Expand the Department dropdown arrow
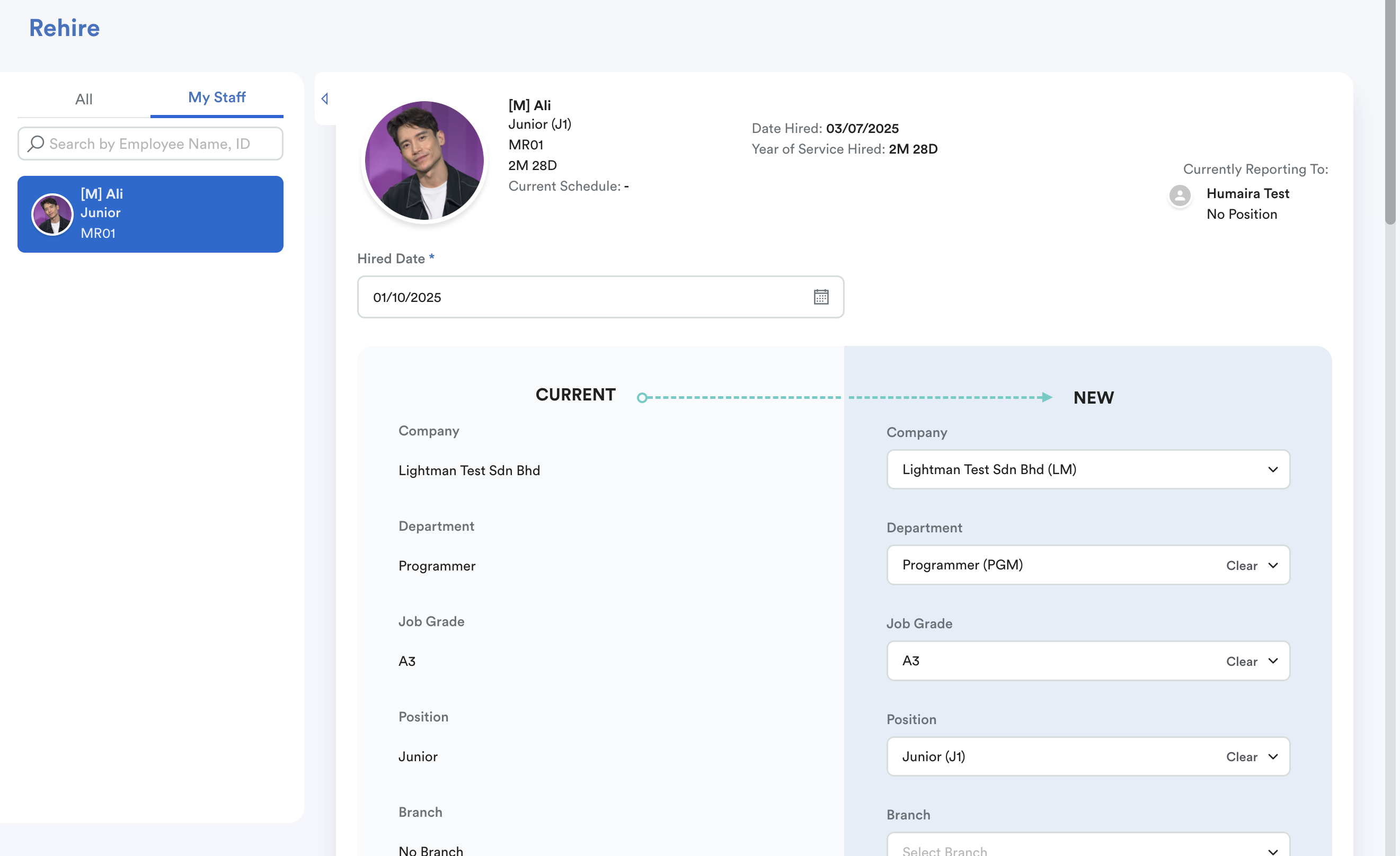 point(1272,565)
